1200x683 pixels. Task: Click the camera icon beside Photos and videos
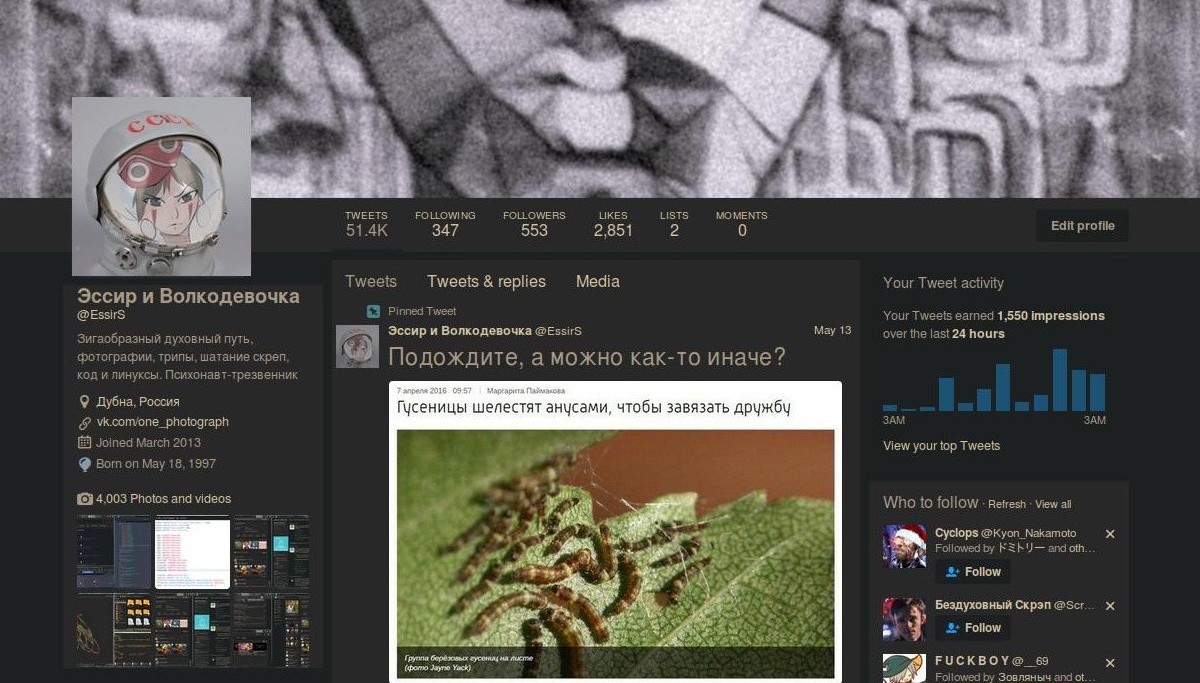pos(85,499)
